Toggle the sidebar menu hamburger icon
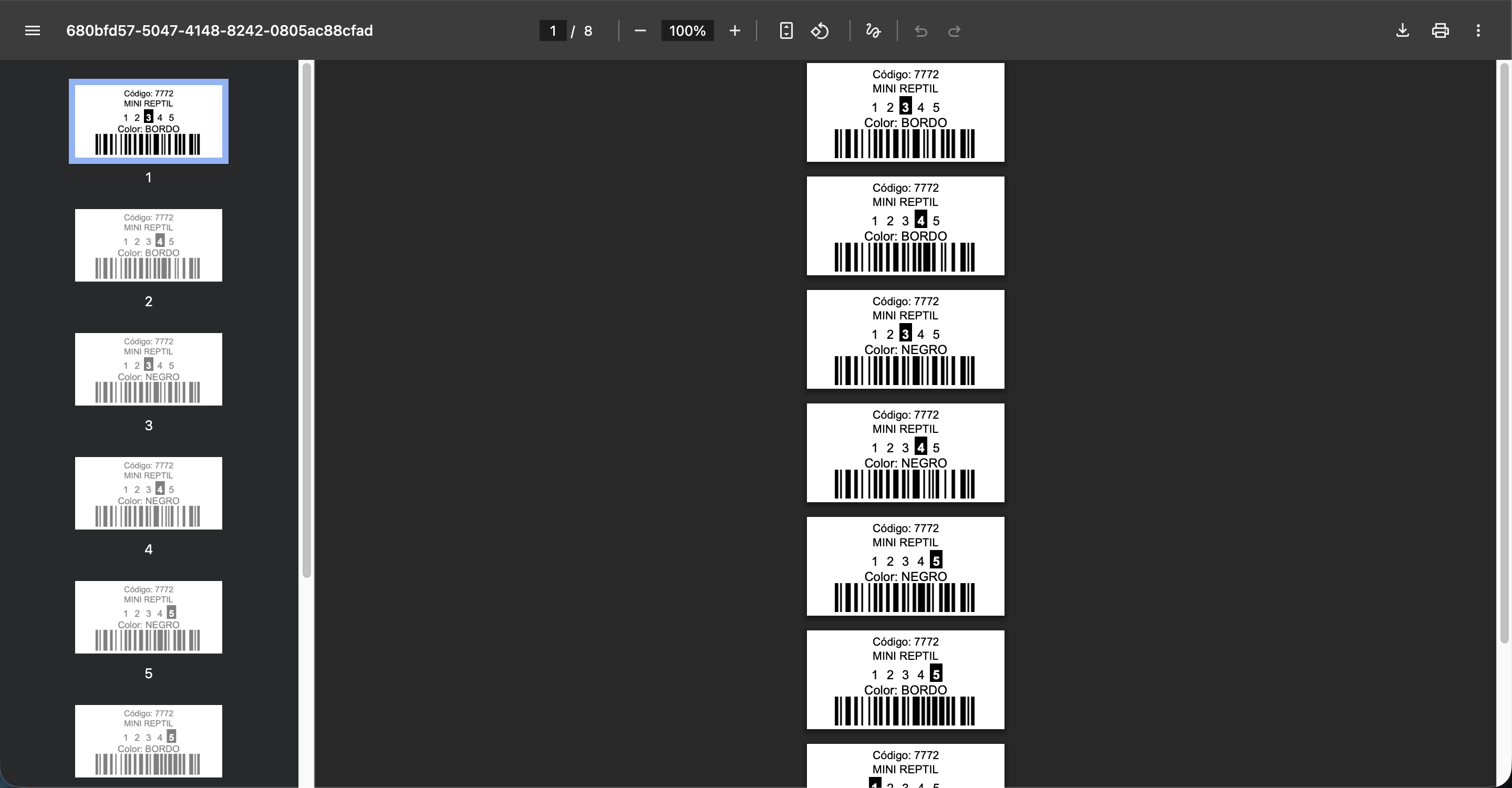 tap(32, 30)
